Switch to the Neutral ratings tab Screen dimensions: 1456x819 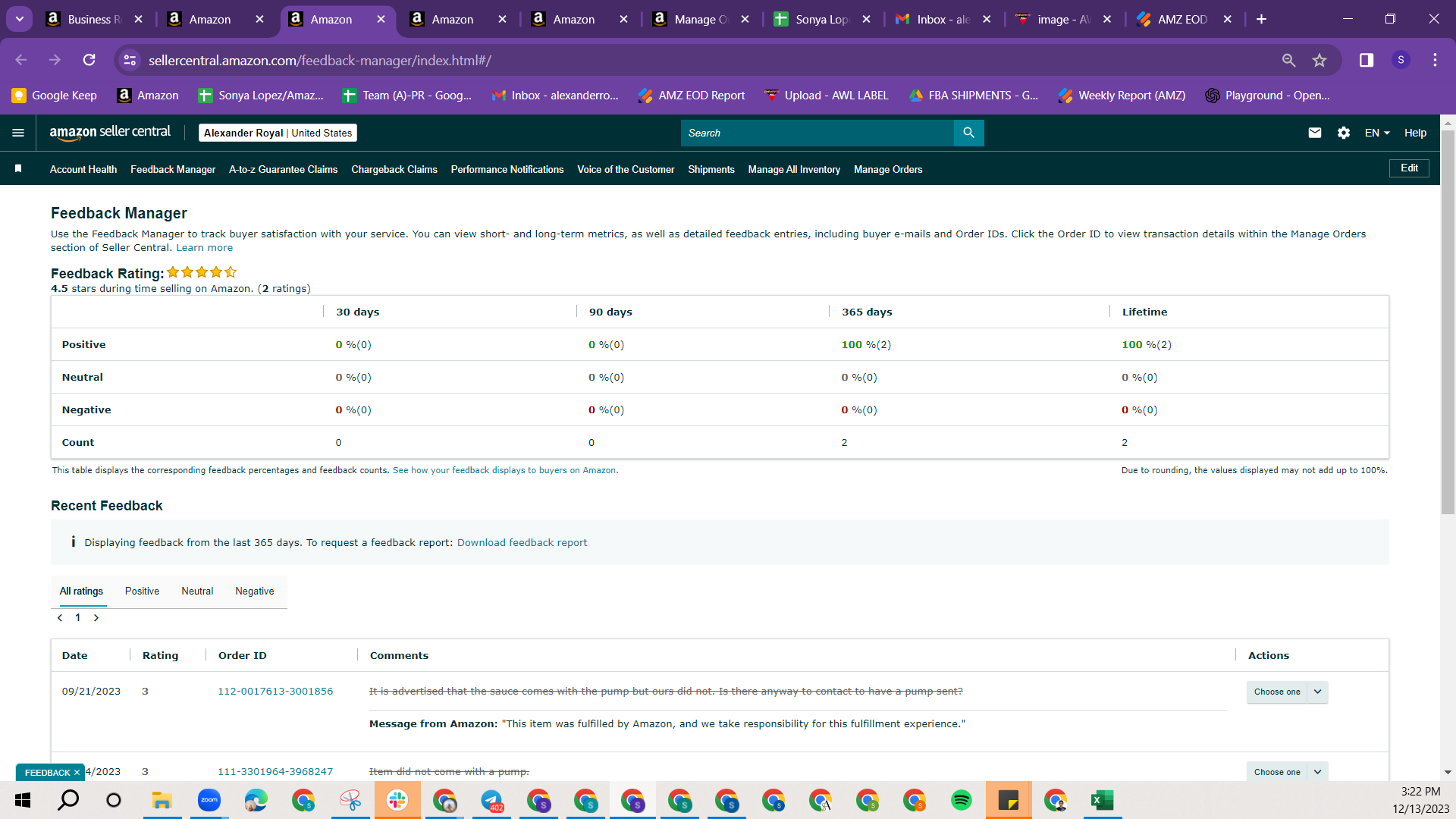[x=197, y=591]
